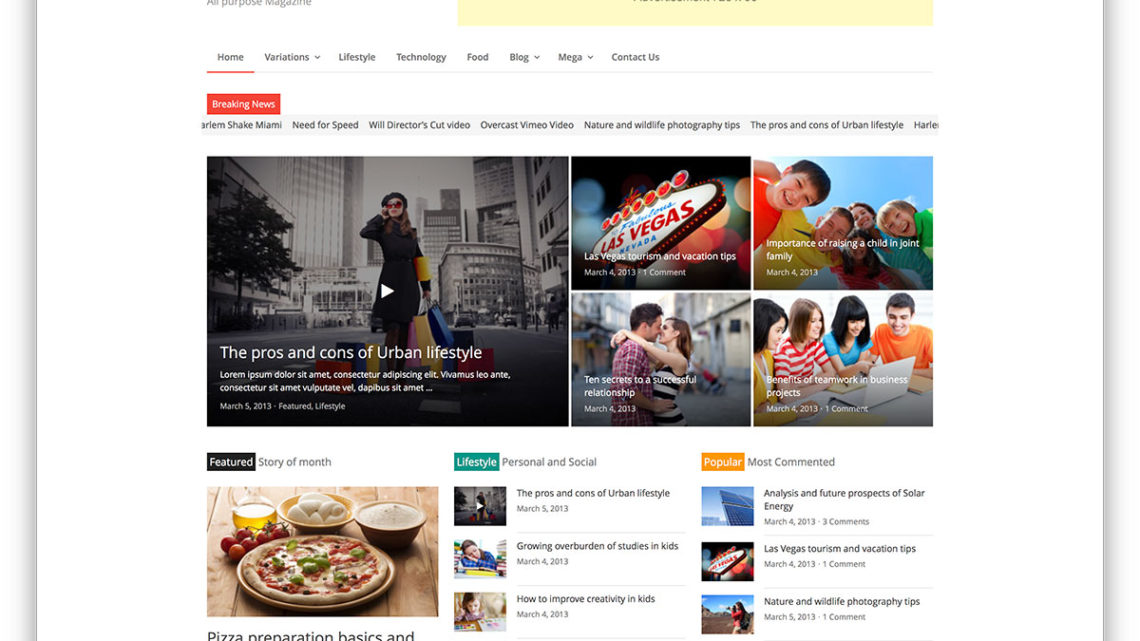Image resolution: width=1140 pixels, height=641 pixels.
Task: Click the Featured category label
Action: pos(231,461)
